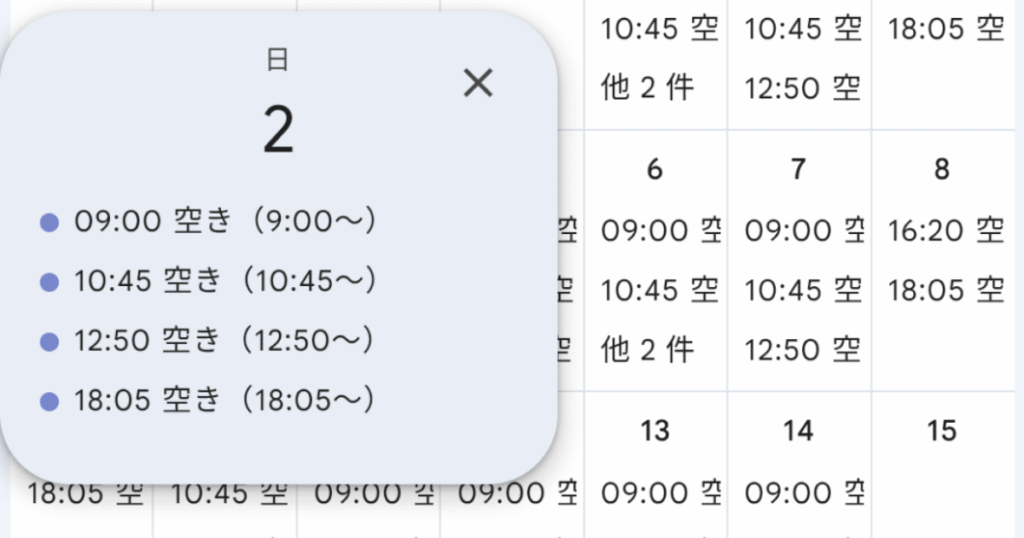Select the 12:50 slot on day 7
The image size is (1024, 538).
(x=803, y=350)
